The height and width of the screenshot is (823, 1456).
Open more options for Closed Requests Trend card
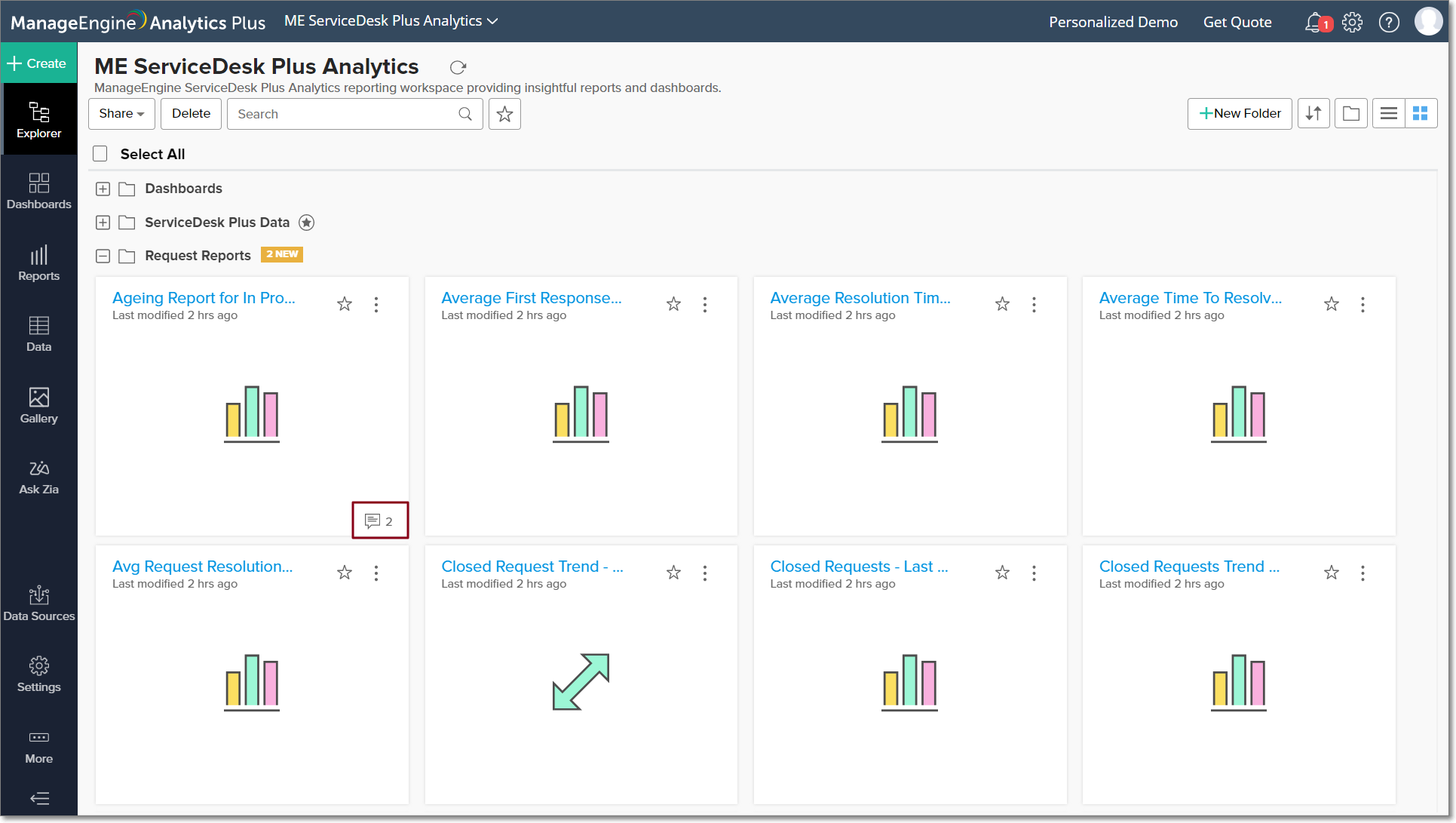pos(1363,573)
